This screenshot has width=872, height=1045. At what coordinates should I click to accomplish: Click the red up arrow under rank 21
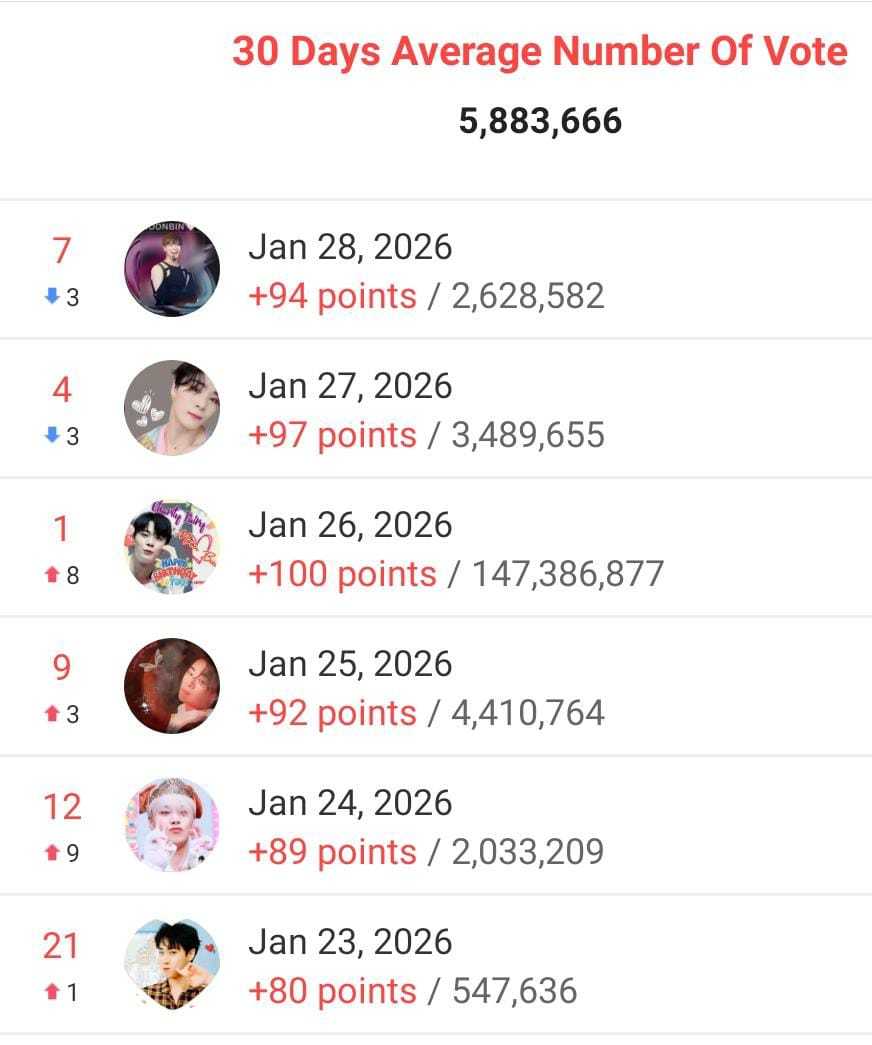pyautogui.click(x=52, y=992)
